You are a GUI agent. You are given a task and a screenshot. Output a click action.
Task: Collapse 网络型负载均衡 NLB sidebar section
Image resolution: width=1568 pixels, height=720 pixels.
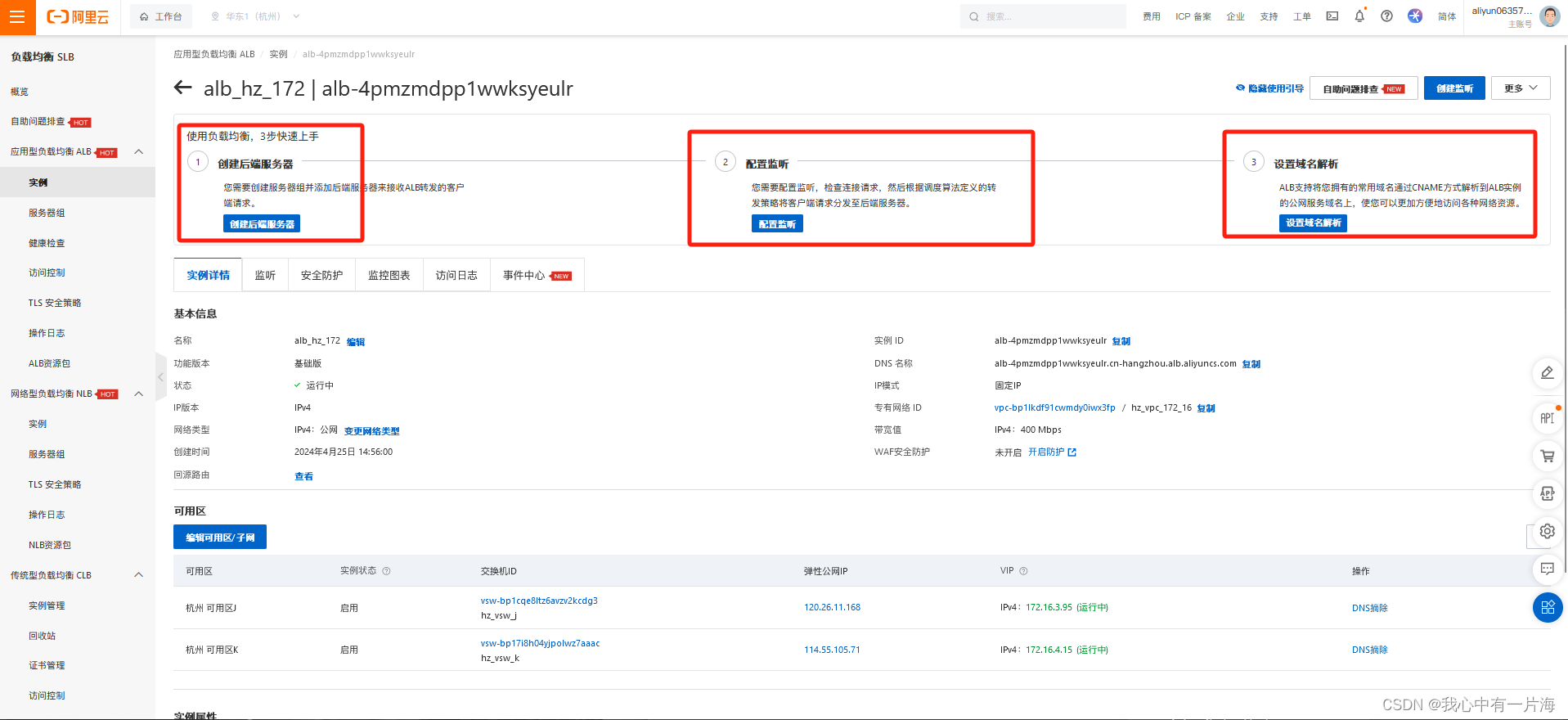(138, 394)
